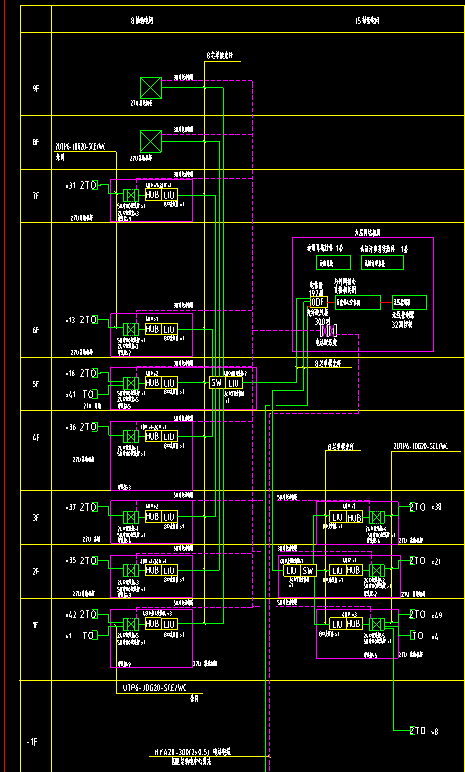The height and width of the screenshot is (772, 465).
Task: Click the HUB box on the 7F row
Action: [x=153, y=195]
